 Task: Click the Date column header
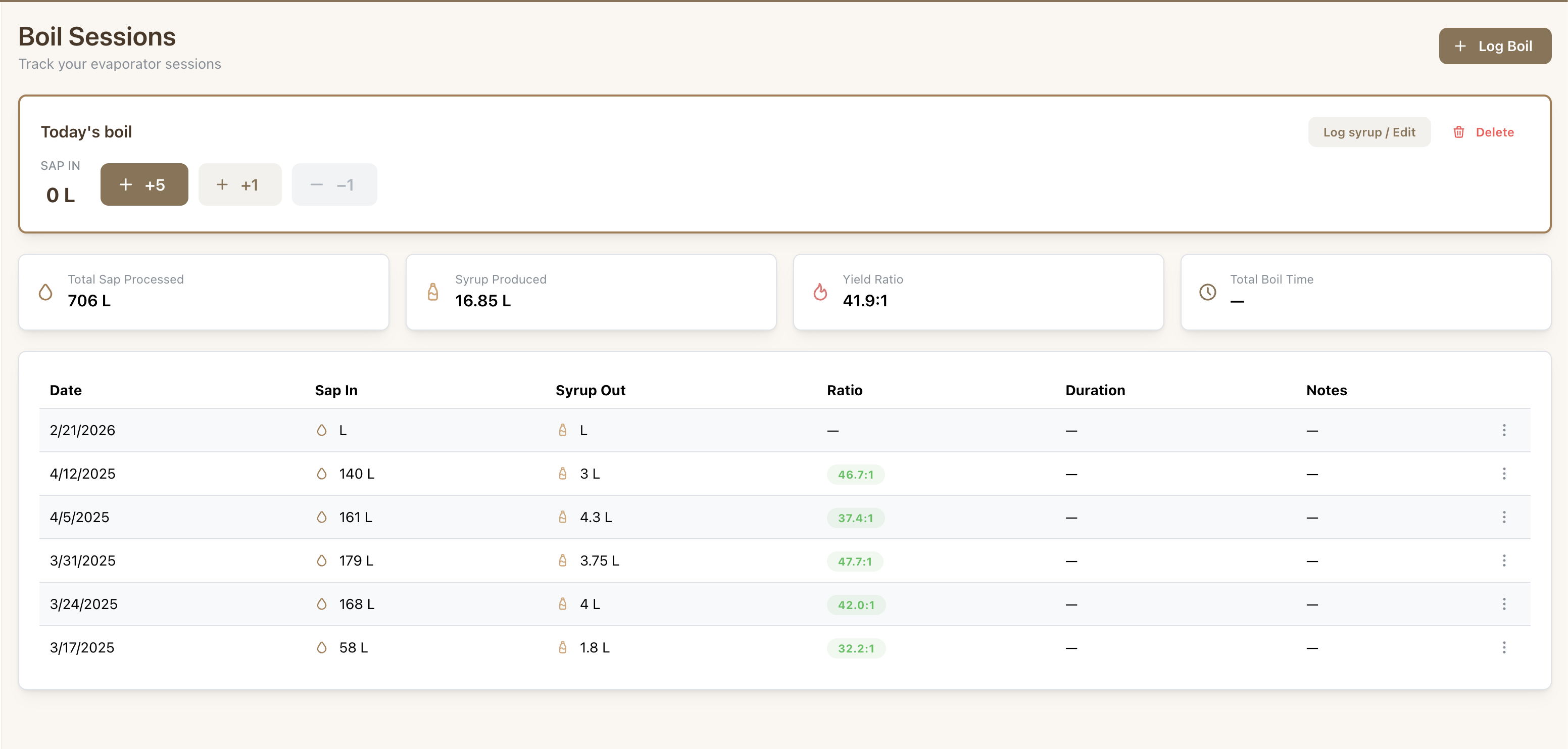66,390
